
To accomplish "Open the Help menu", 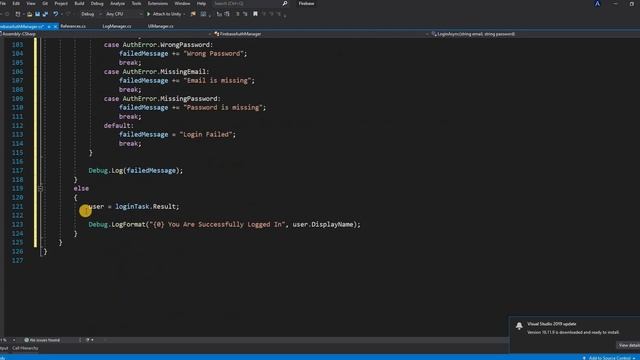I will 201,3.
